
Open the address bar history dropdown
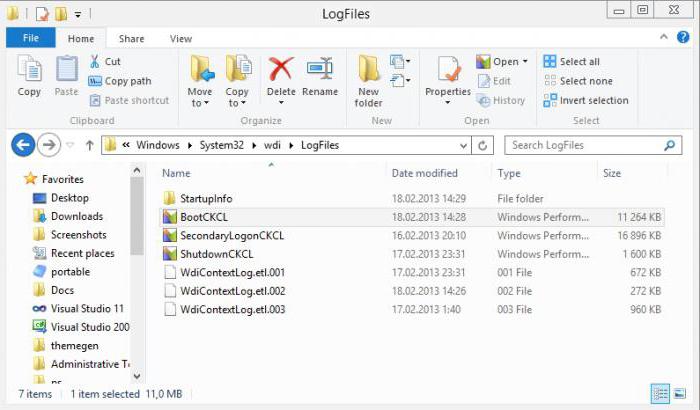coord(467,145)
